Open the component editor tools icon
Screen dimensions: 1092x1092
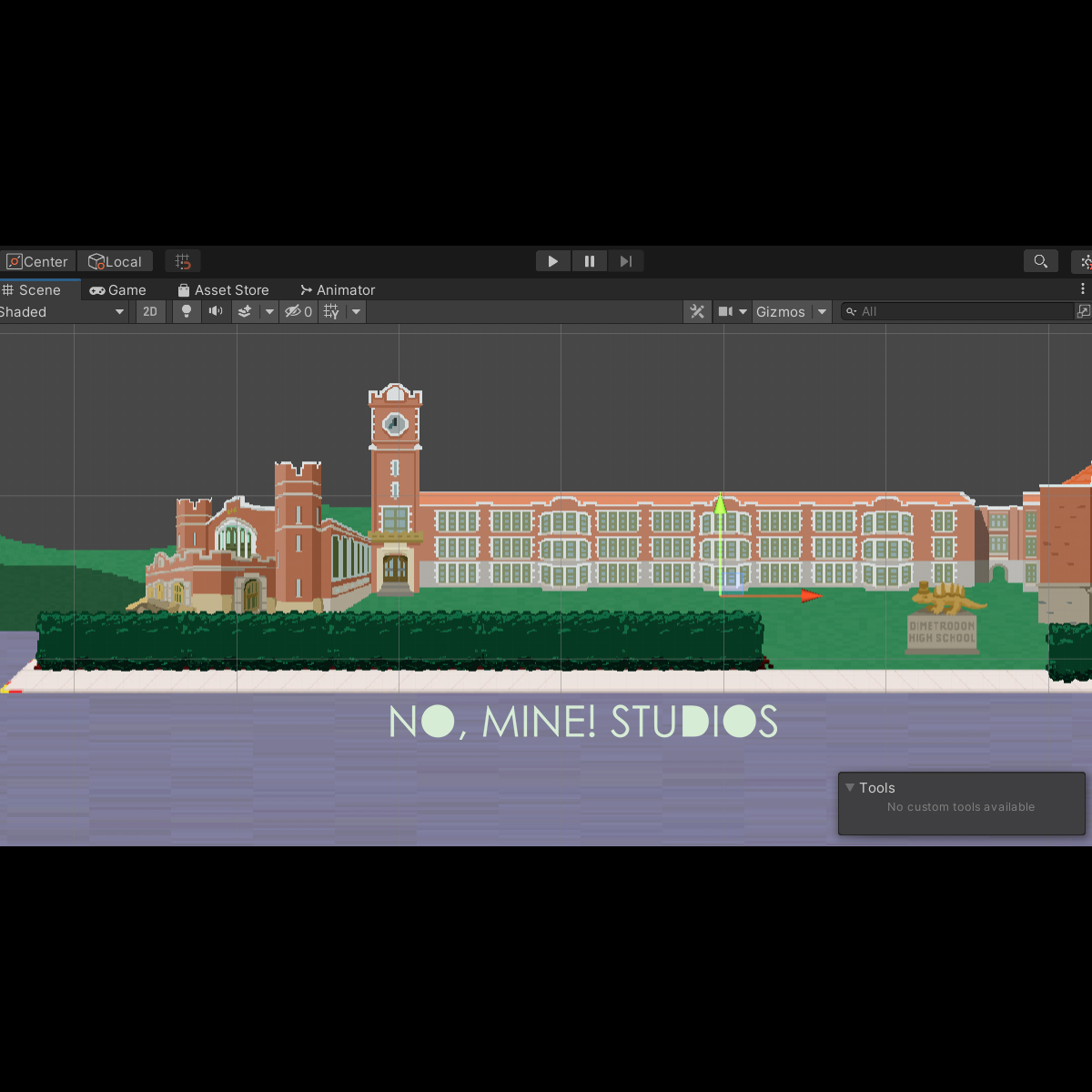click(697, 311)
